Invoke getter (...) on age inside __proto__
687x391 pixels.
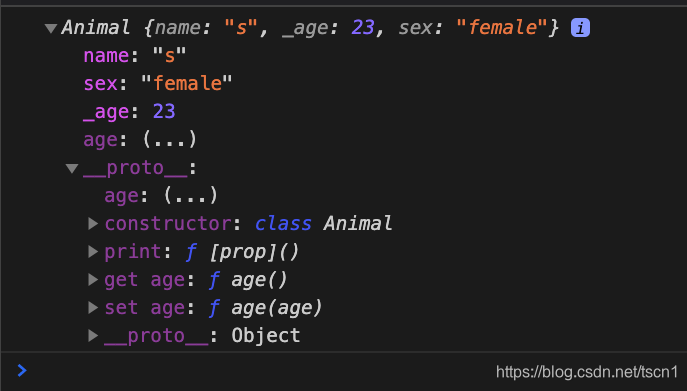[191, 196]
